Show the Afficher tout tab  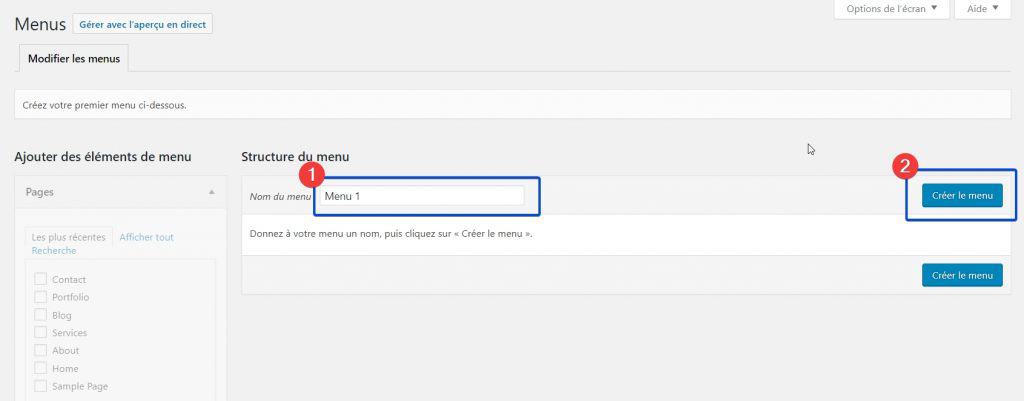[x=146, y=237]
